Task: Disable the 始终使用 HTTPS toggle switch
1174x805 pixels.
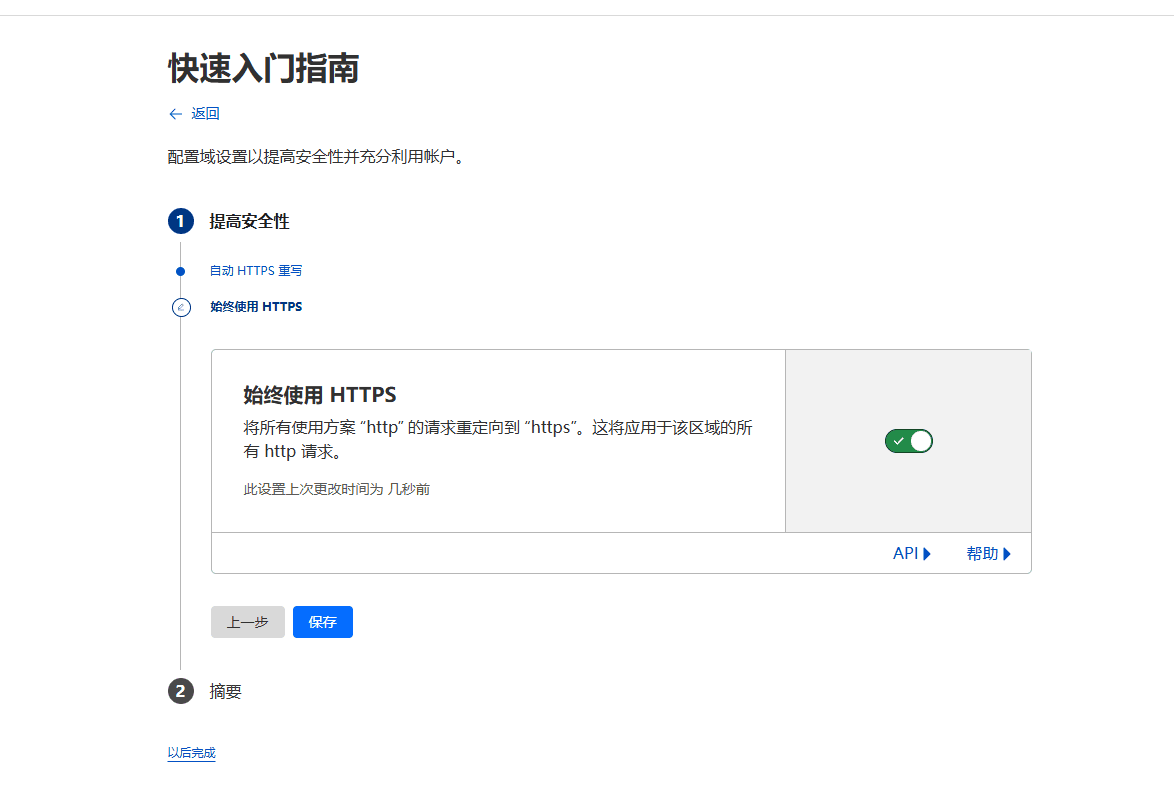Action: pyautogui.click(x=908, y=440)
